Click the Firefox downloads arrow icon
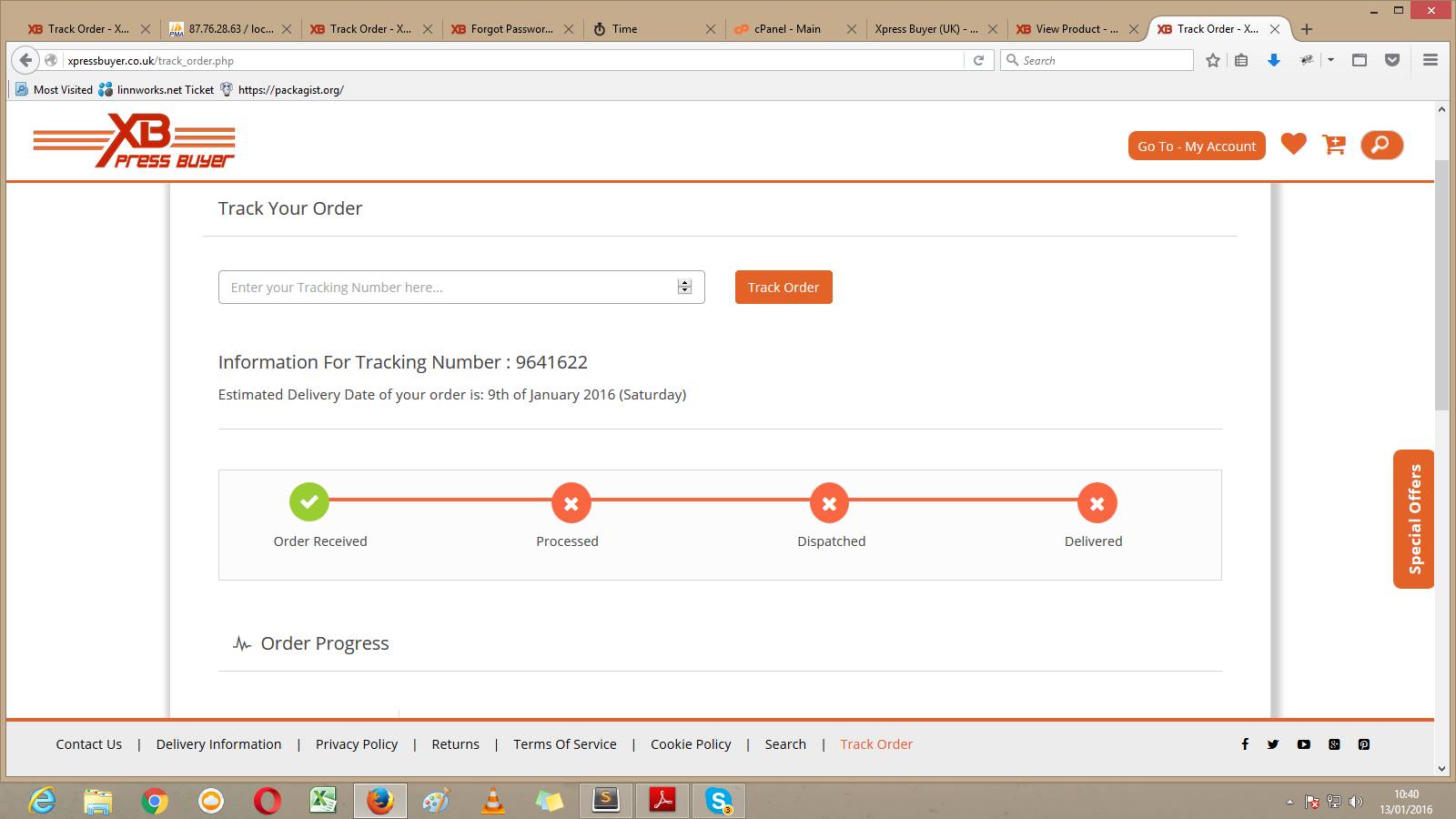The width and height of the screenshot is (1456, 819). click(x=1274, y=60)
